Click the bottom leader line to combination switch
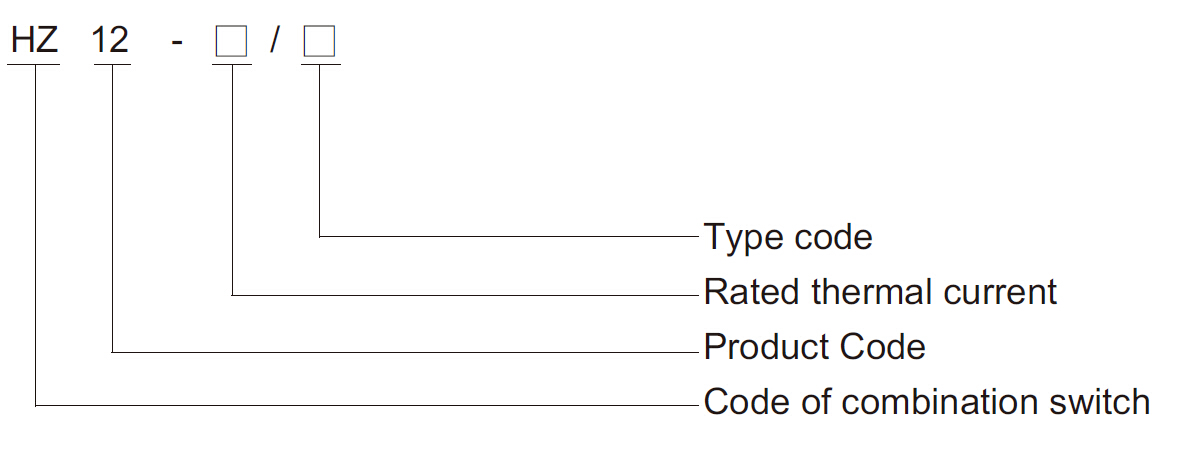This screenshot has height=449, width=1182. coord(367,405)
